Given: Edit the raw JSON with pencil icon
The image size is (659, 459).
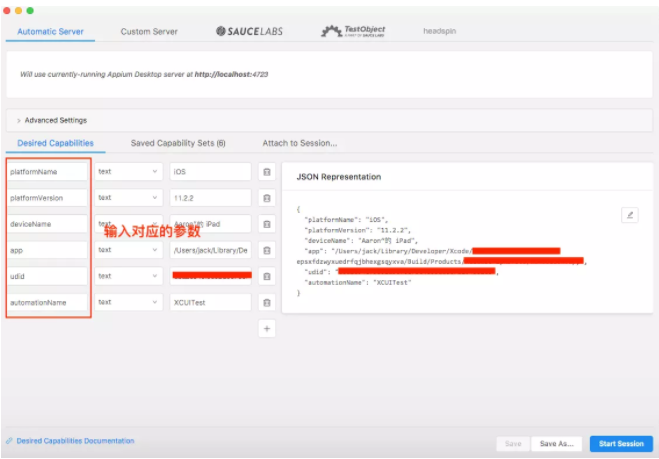Looking at the screenshot, I should pyautogui.click(x=630, y=215).
